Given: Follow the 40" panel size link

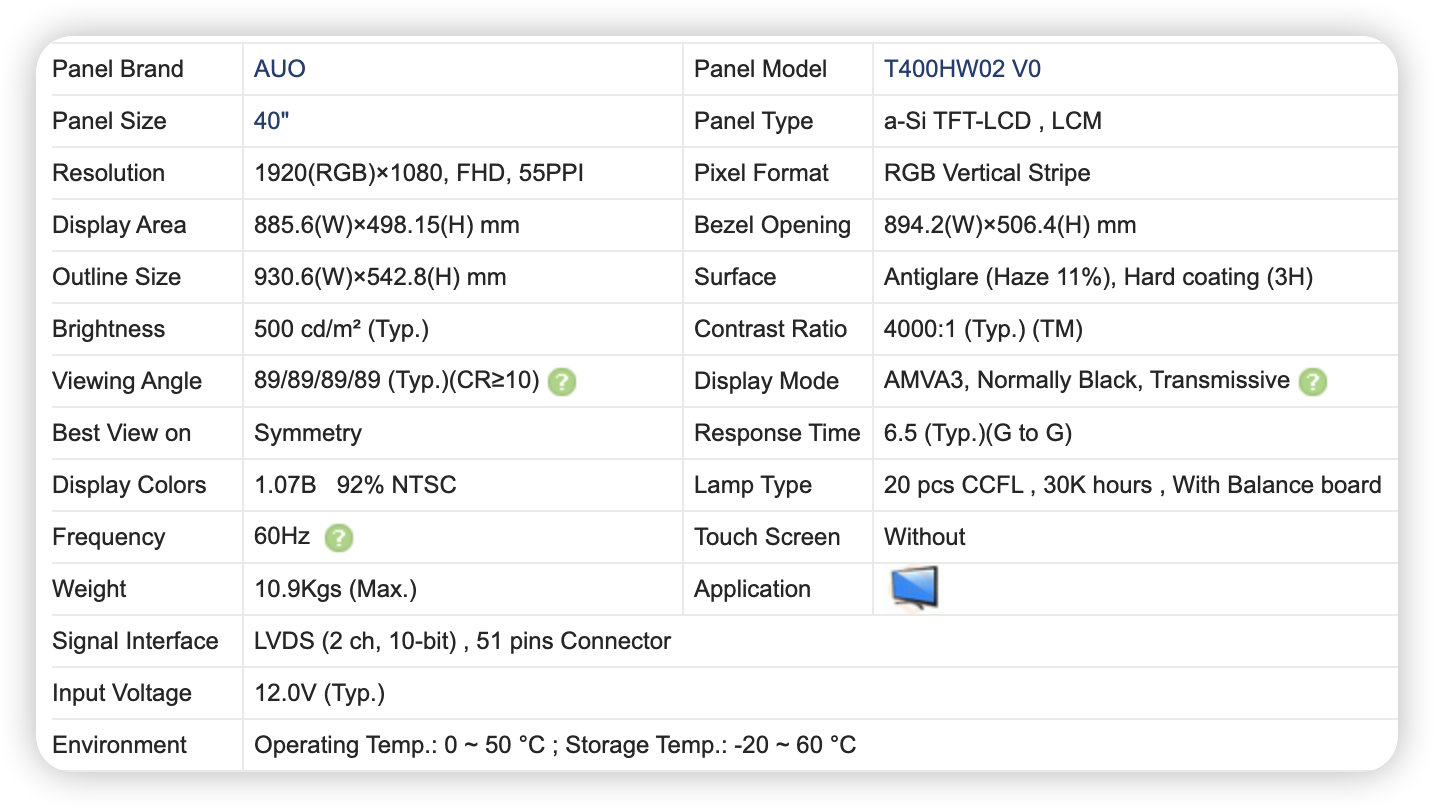Looking at the screenshot, I should click(x=272, y=121).
